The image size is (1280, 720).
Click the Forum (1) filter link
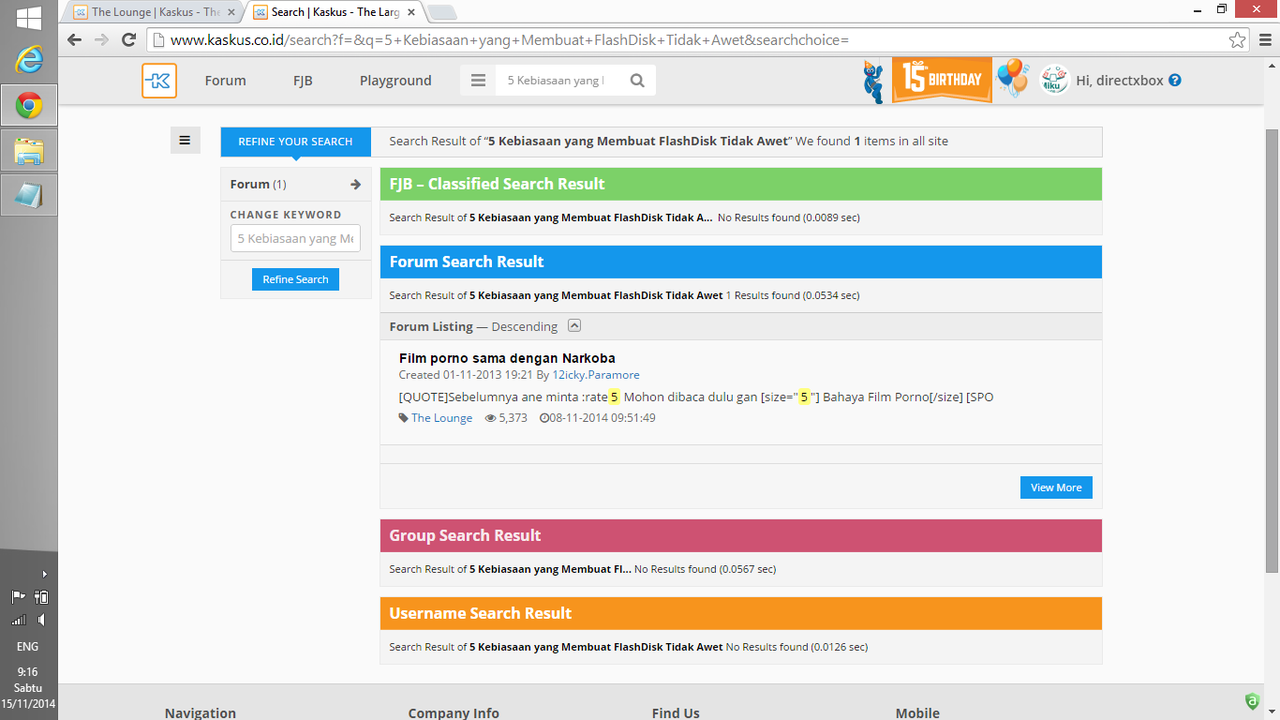258,184
